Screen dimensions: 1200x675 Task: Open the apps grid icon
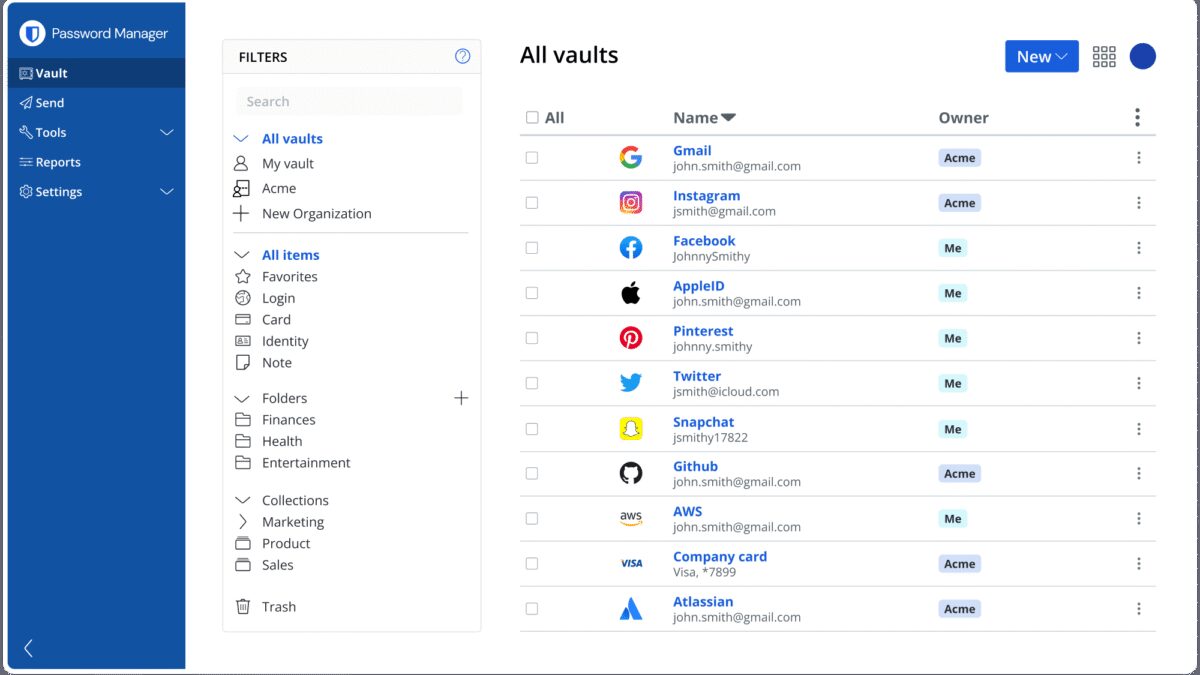click(1104, 57)
